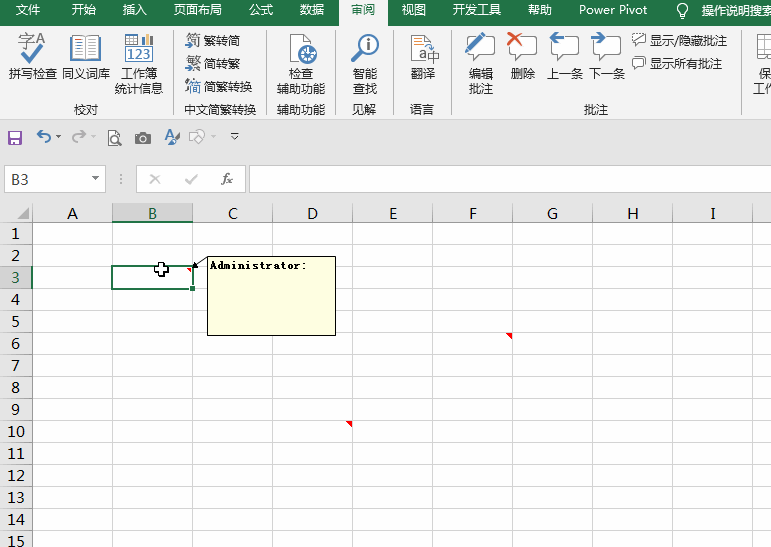Screen dimensions: 771x547
Task: Click the three-dot formula bar handle
Action: point(121,180)
